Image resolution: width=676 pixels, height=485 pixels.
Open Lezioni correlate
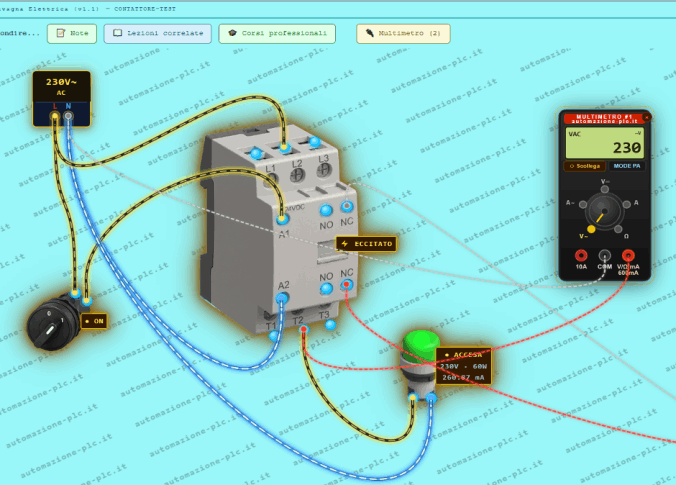coord(158,34)
